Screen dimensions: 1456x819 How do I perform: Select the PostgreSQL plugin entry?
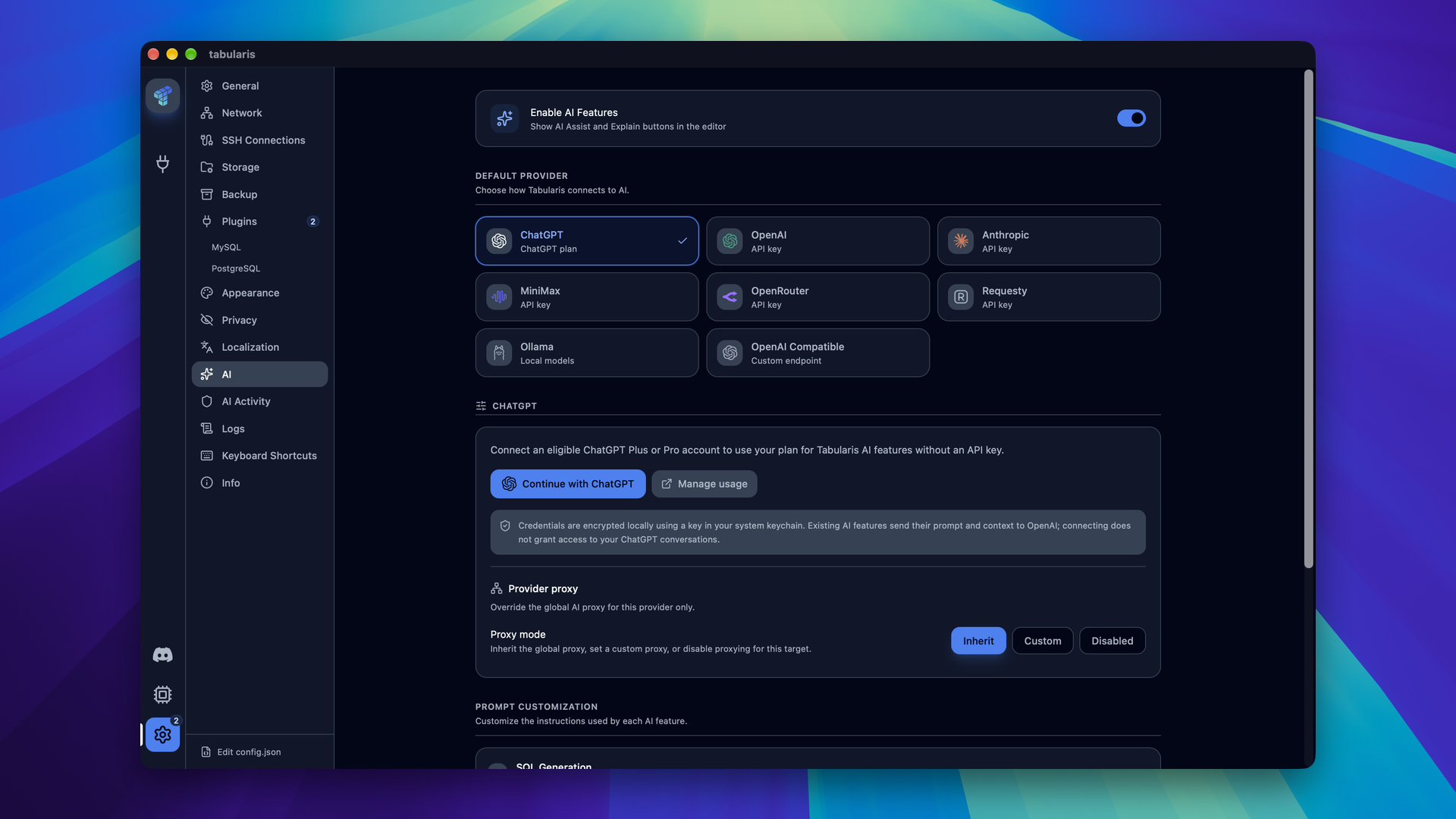(x=236, y=268)
